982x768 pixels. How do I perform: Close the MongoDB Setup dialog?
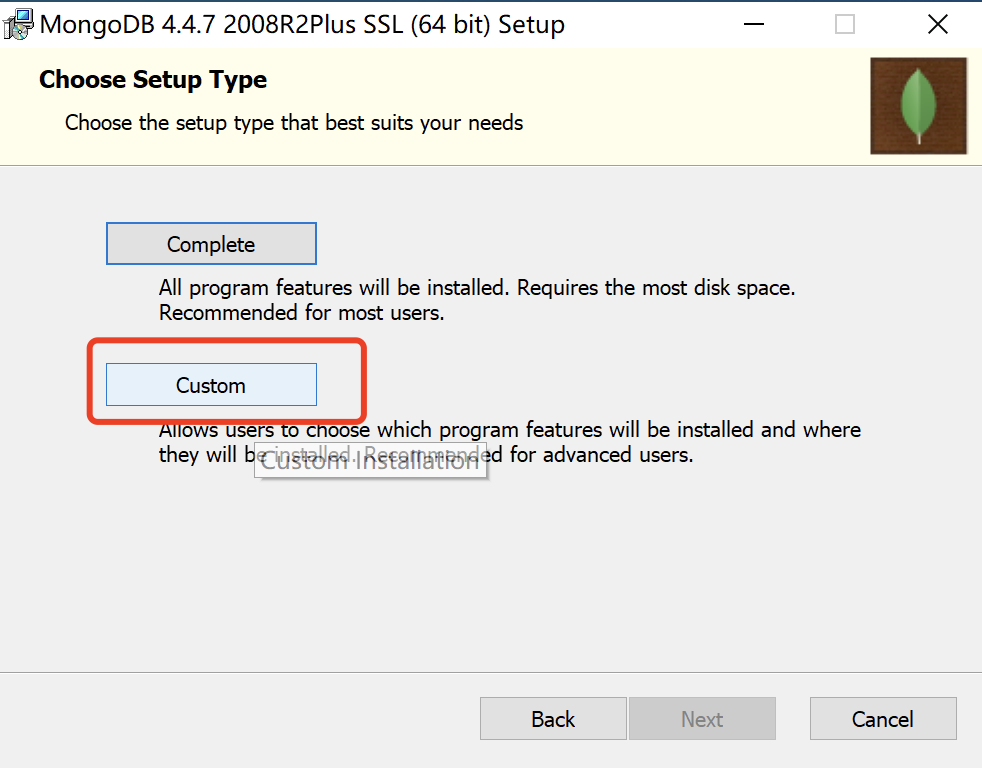click(938, 24)
